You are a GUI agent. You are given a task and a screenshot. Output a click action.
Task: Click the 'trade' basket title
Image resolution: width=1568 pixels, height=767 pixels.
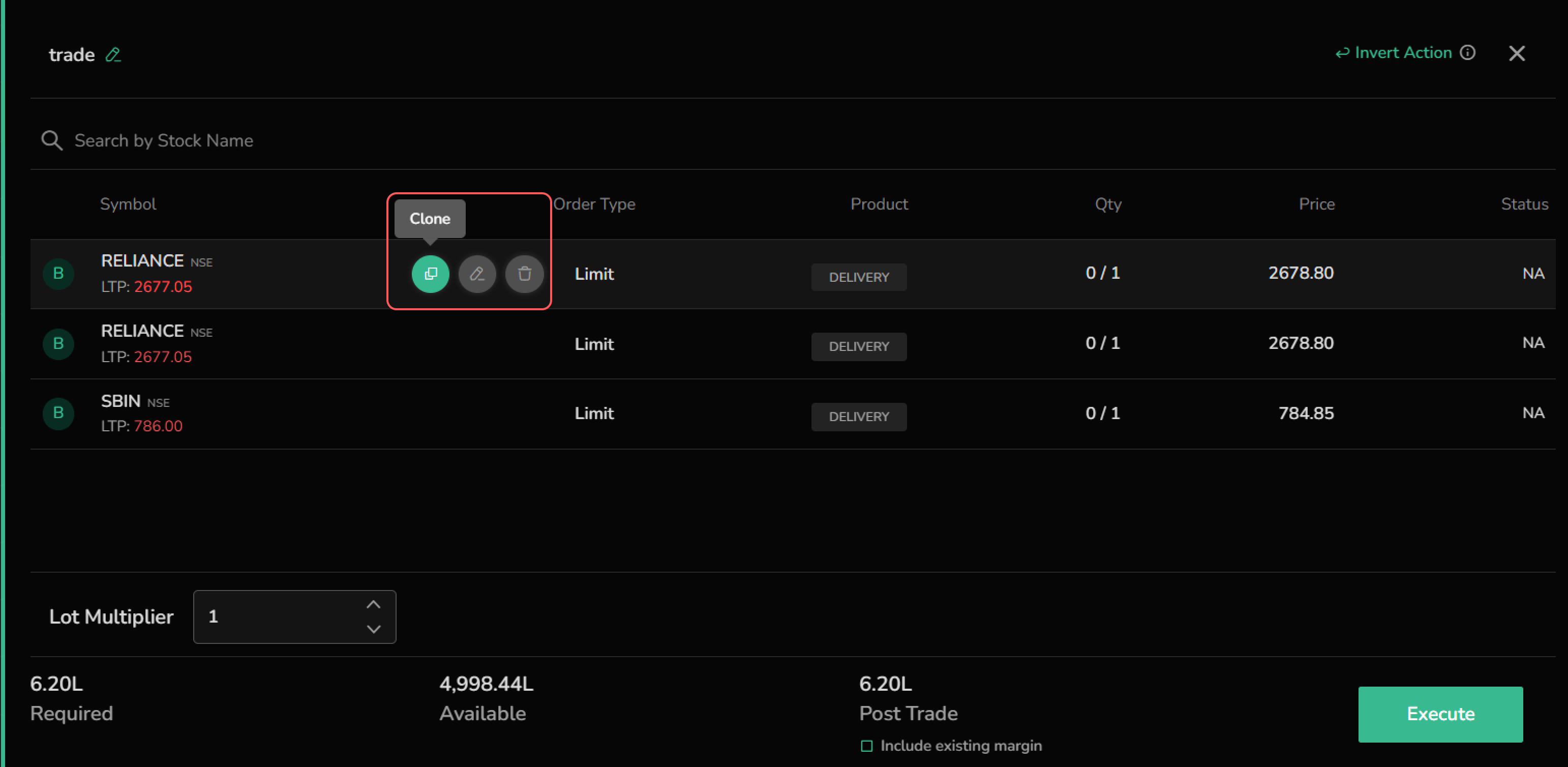(72, 55)
